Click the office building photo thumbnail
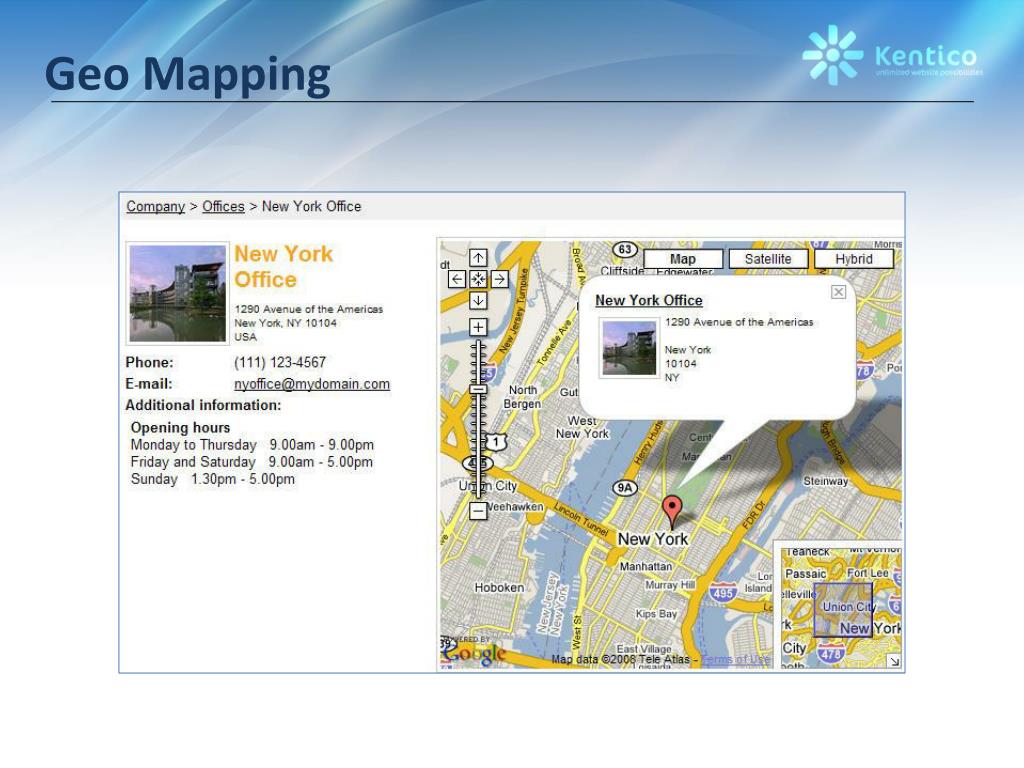Screen dimensions: 1024x768 [x=178, y=294]
